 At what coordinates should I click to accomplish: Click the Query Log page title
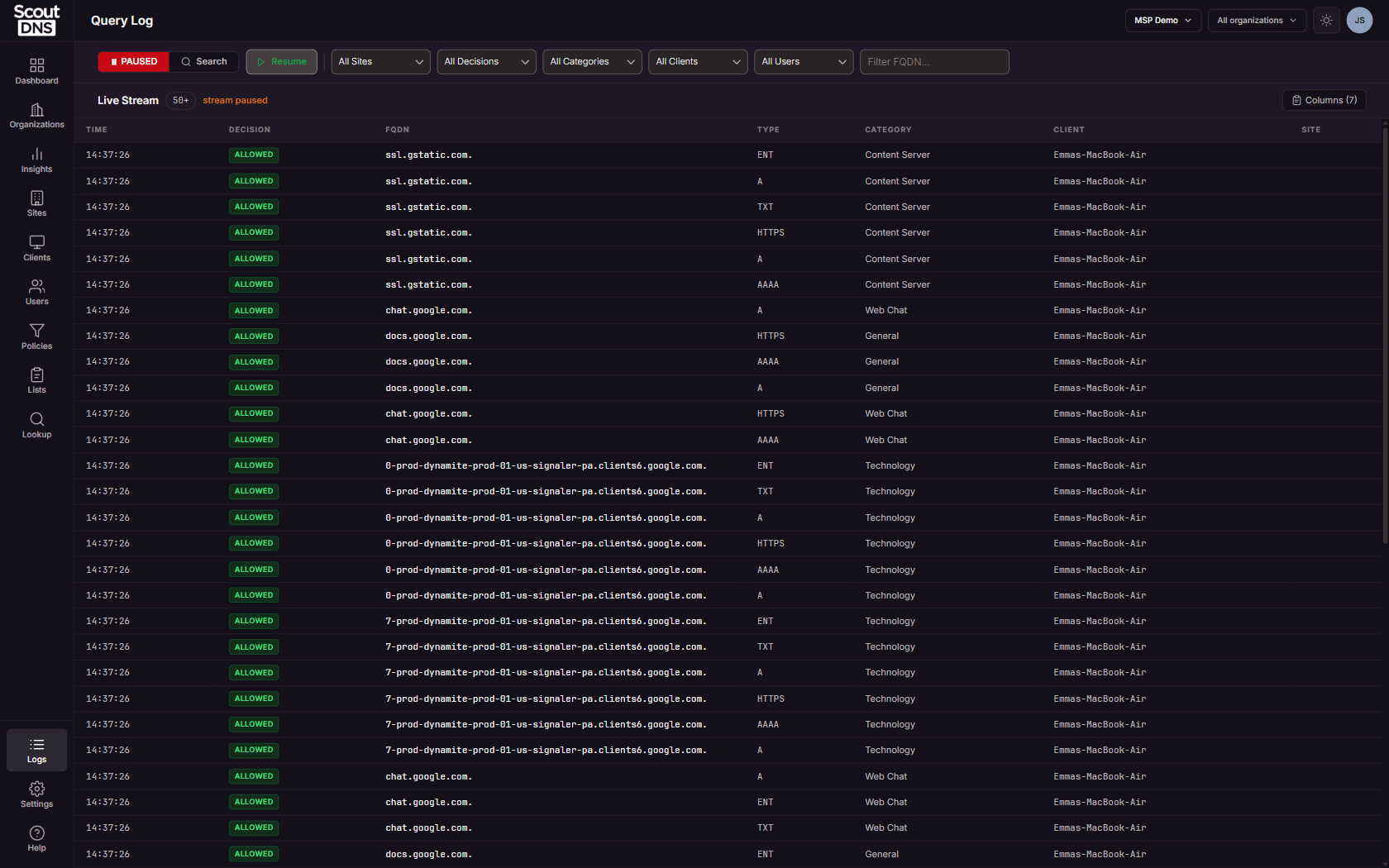(122, 21)
